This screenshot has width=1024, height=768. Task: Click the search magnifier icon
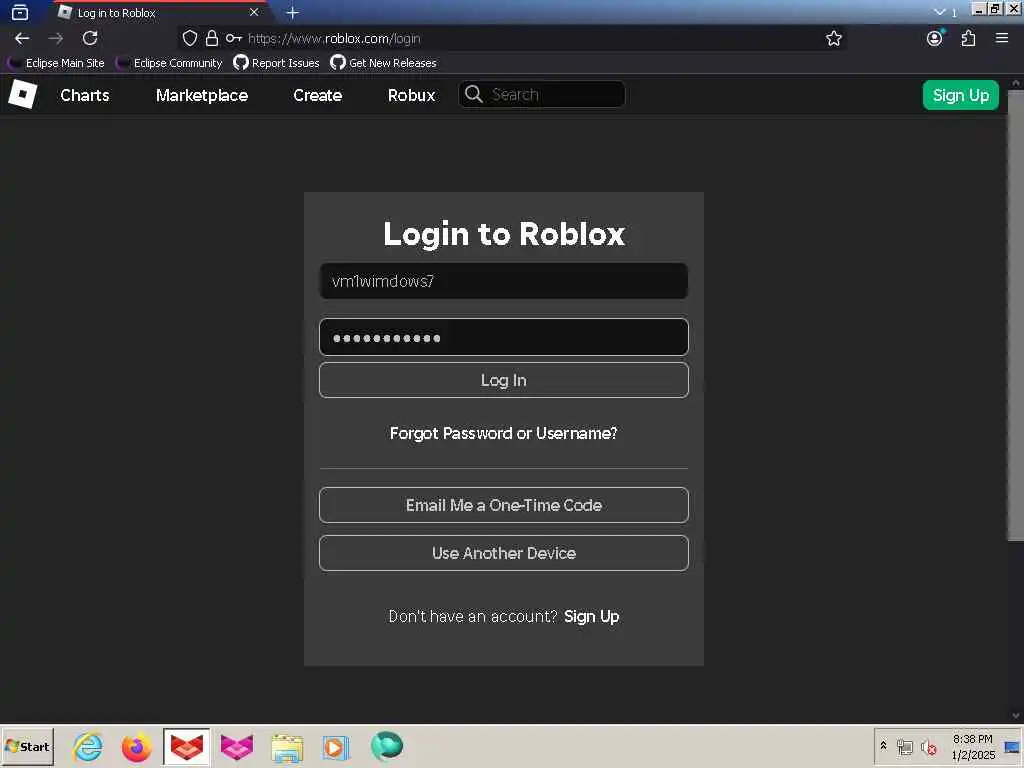[473, 95]
